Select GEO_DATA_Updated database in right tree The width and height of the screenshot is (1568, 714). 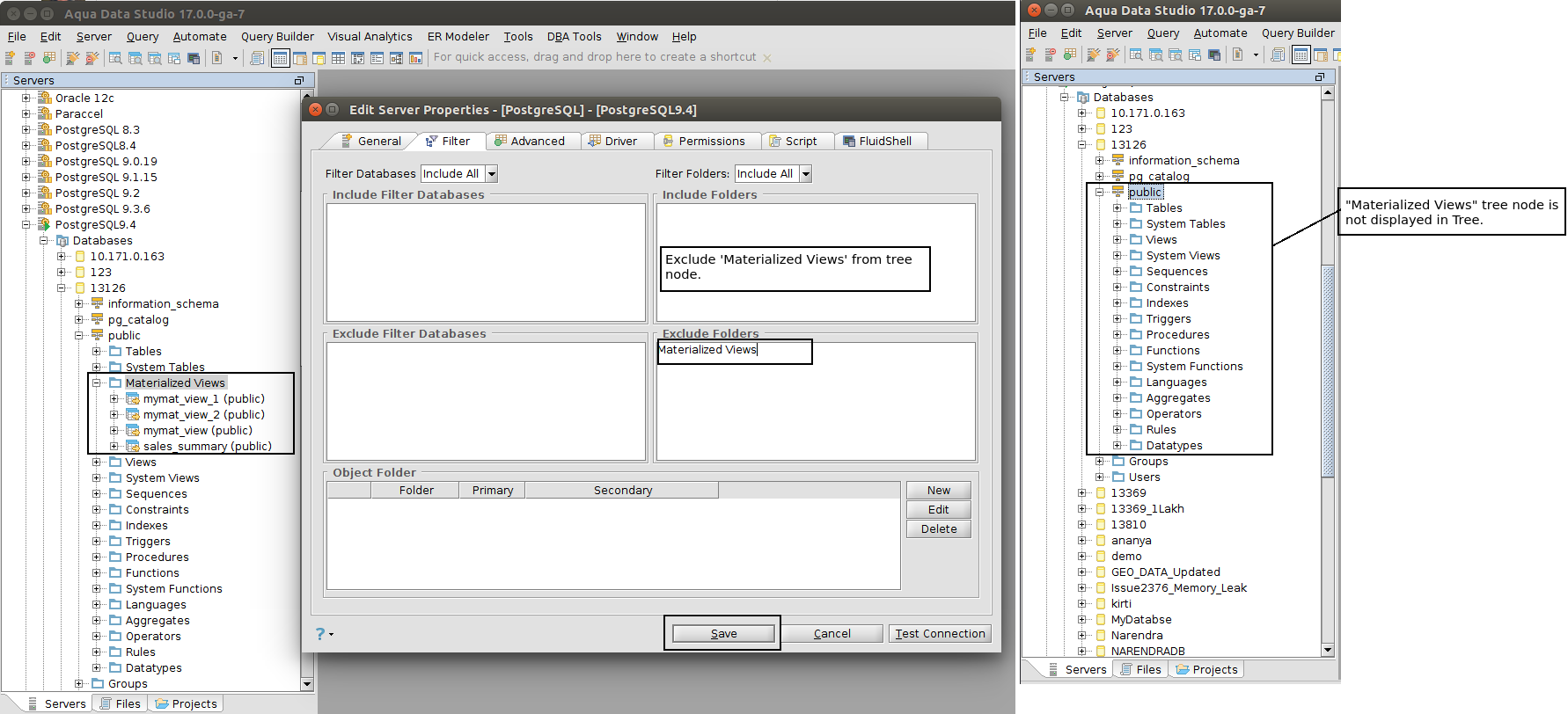point(1165,572)
